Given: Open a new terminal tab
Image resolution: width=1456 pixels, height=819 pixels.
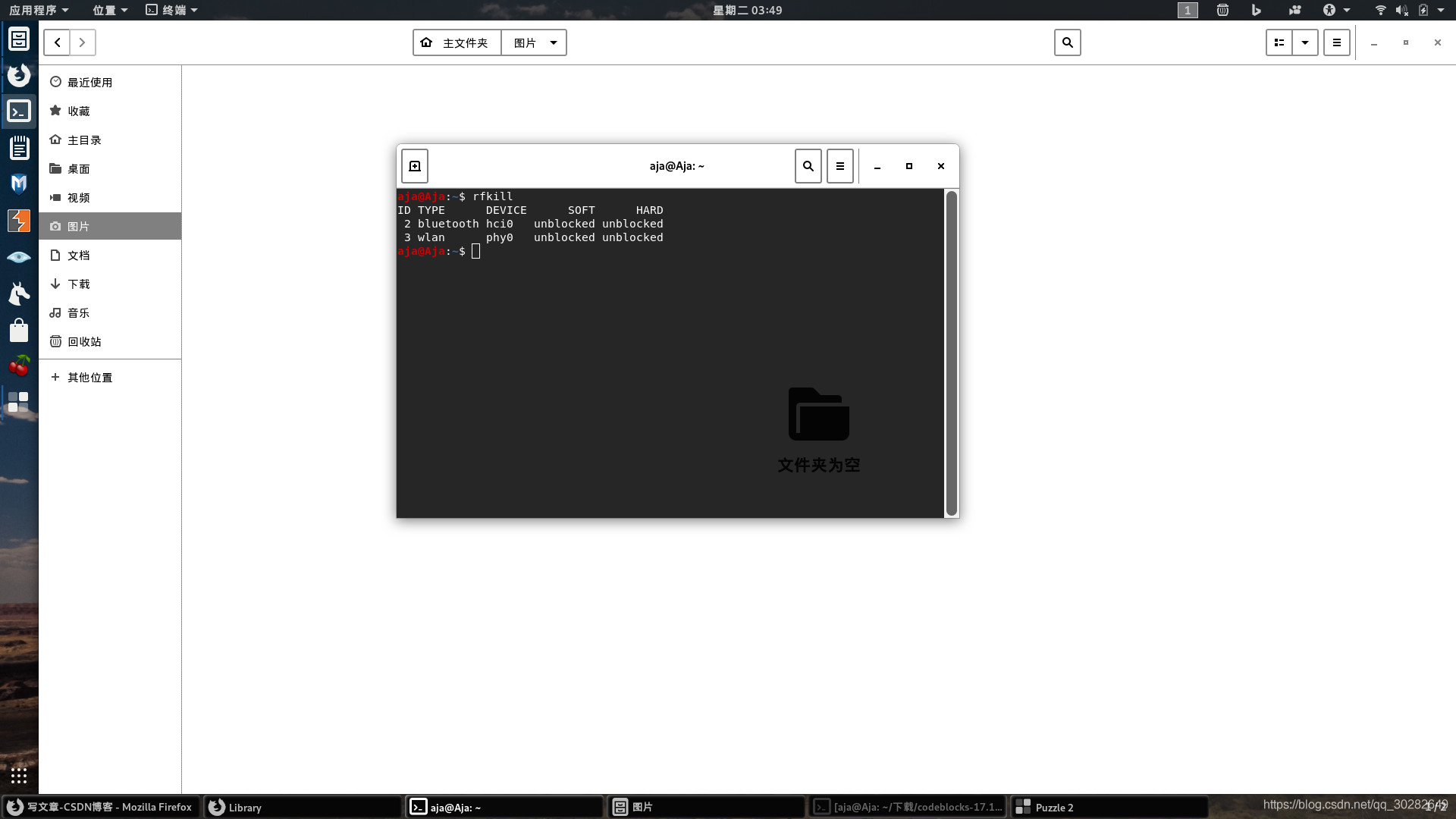Looking at the screenshot, I should point(415,166).
